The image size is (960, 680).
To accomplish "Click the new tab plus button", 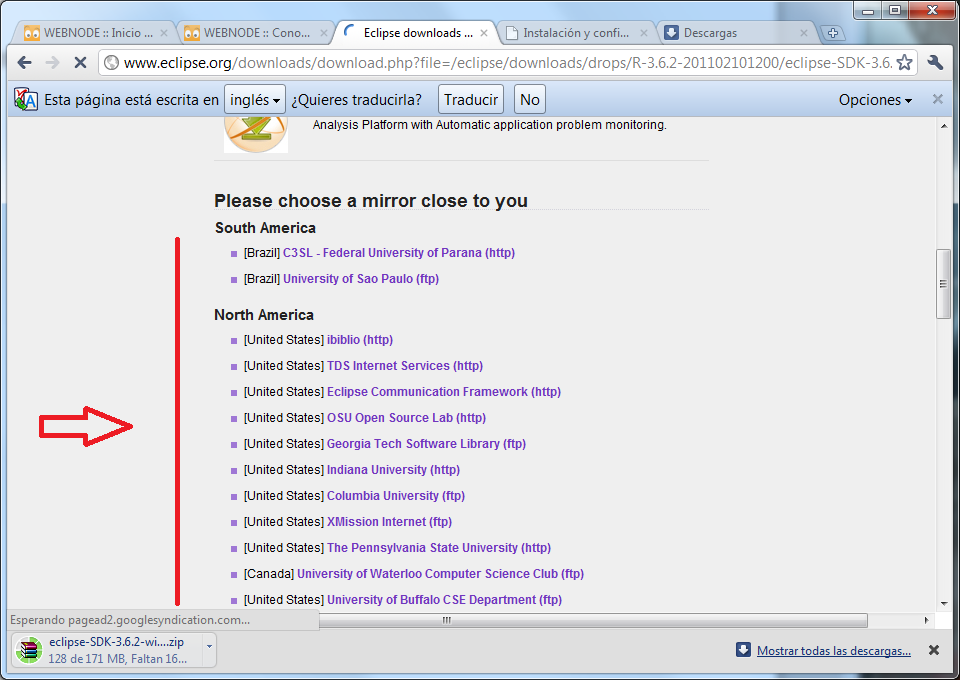I will (832, 33).
